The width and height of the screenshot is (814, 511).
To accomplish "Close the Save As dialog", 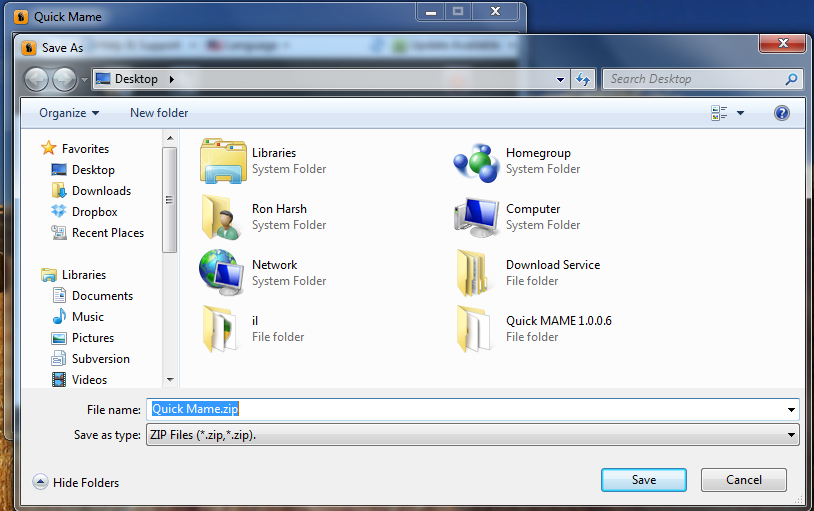I will (783, 43).
